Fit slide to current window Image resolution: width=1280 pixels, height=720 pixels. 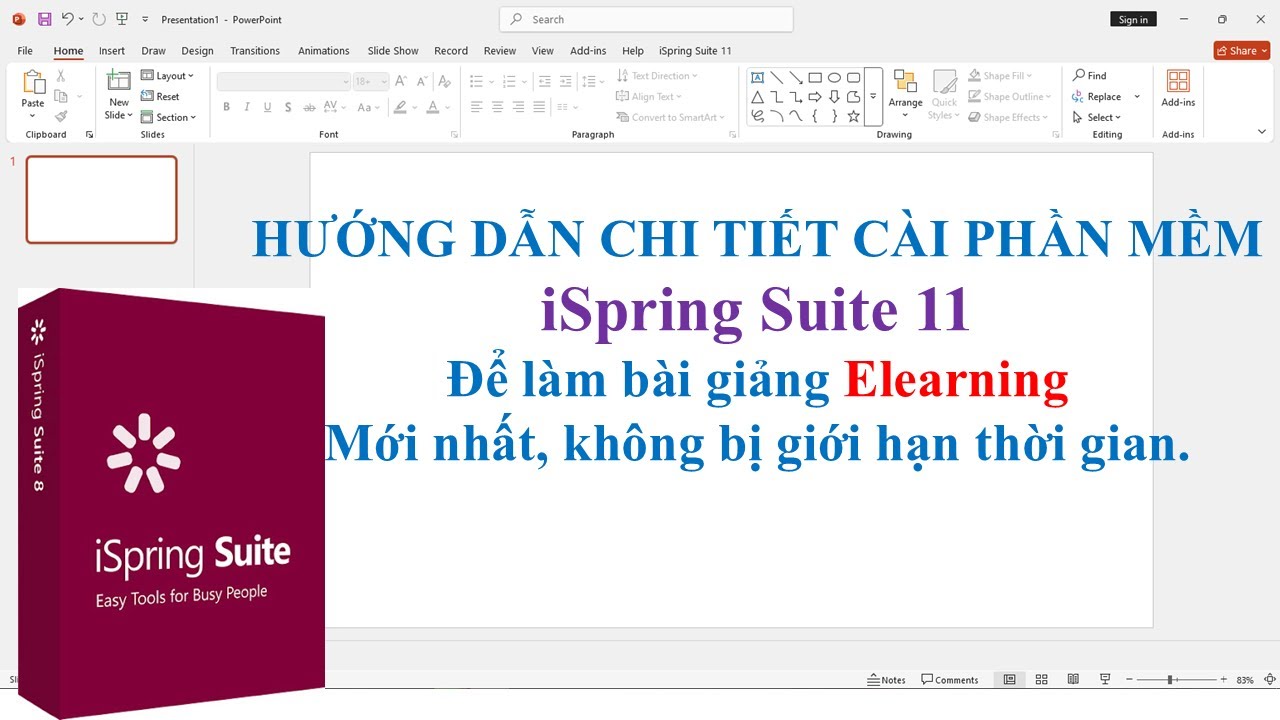1270,680
